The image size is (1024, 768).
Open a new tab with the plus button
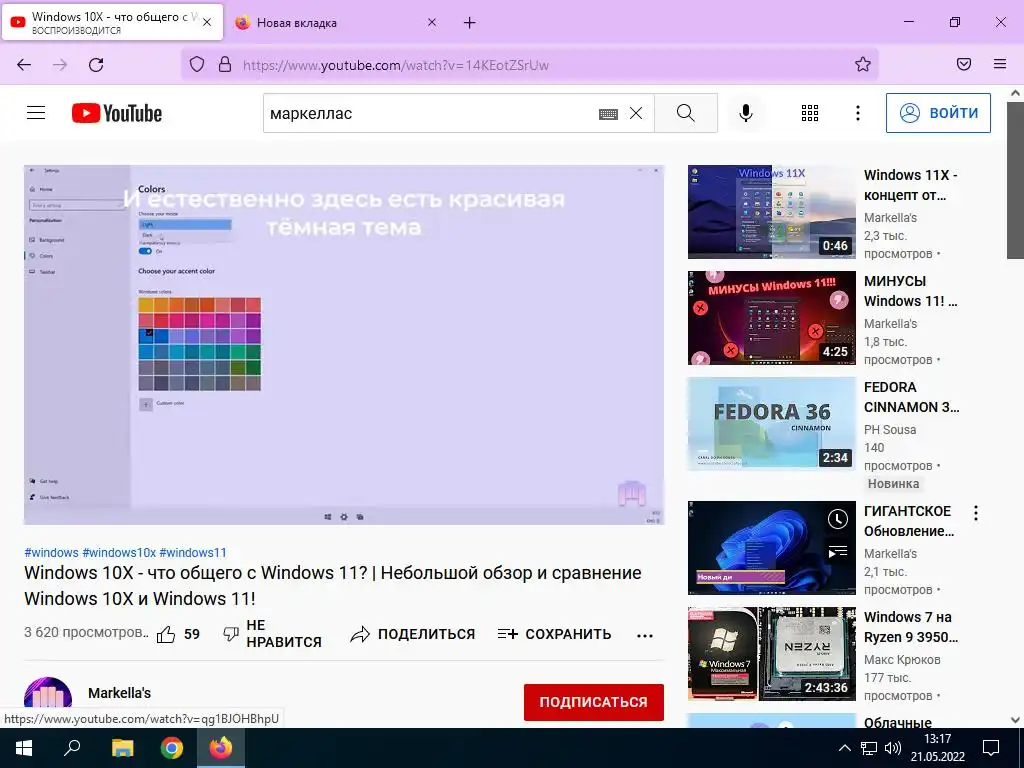[x=470, y=23]
